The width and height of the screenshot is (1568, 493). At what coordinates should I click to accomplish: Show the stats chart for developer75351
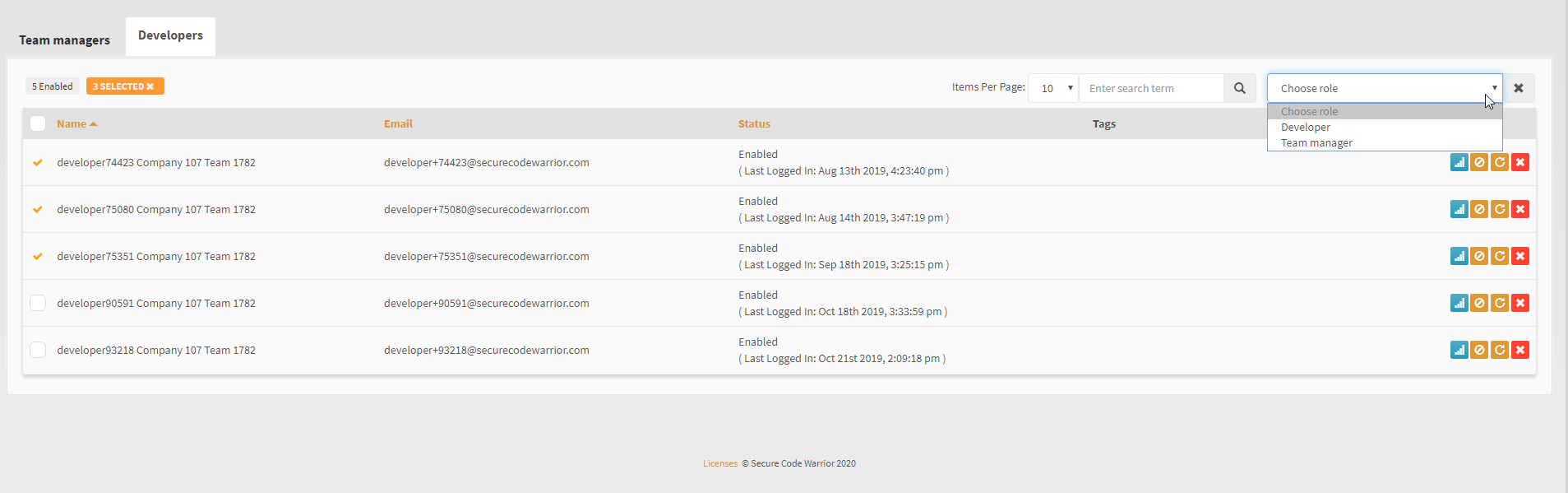coord(1459,256)
